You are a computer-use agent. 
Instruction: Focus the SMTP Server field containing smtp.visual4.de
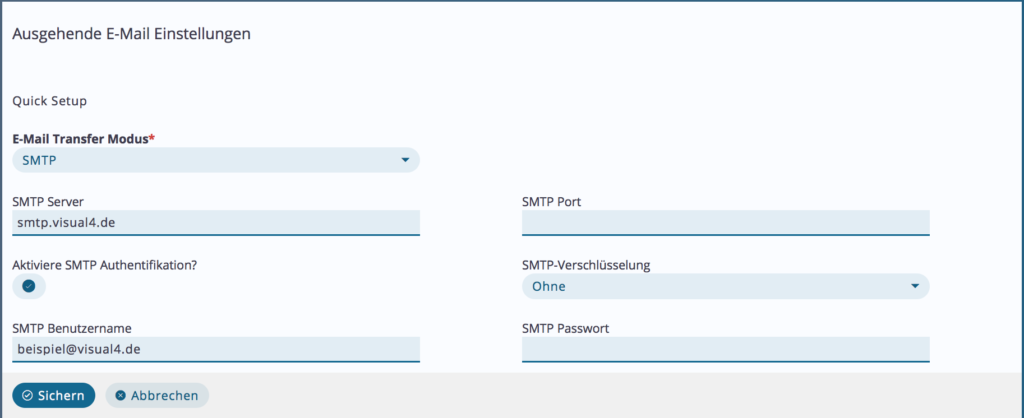[216, 223]
